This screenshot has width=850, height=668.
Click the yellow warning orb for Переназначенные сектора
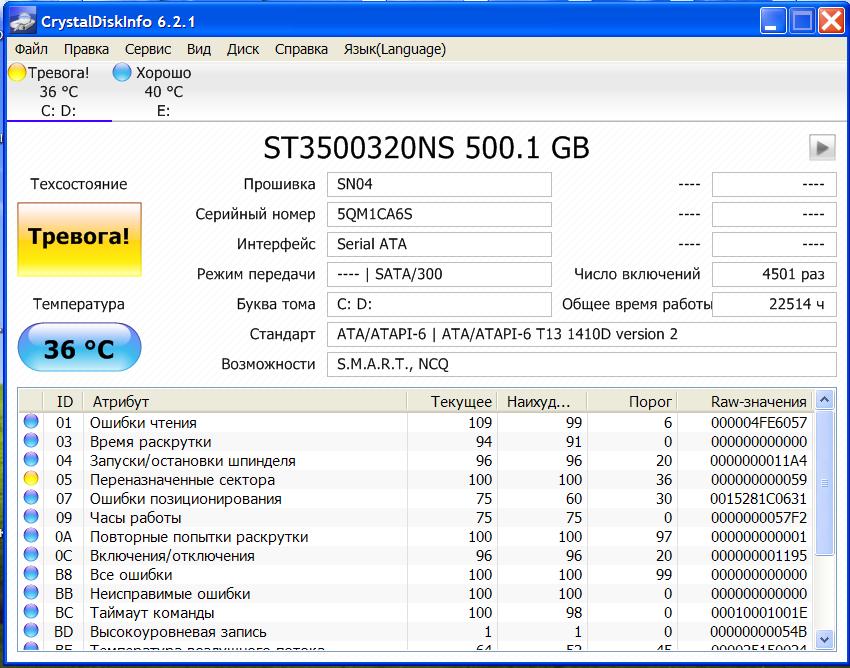[x=31, y=478]
